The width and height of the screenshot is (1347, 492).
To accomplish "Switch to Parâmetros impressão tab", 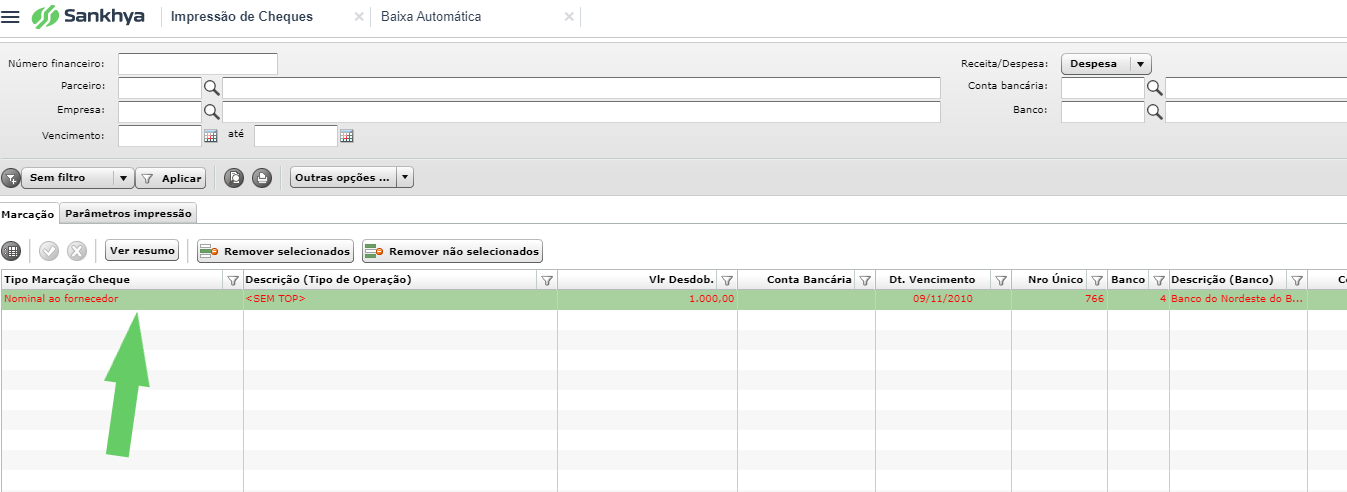I will 128,213.
